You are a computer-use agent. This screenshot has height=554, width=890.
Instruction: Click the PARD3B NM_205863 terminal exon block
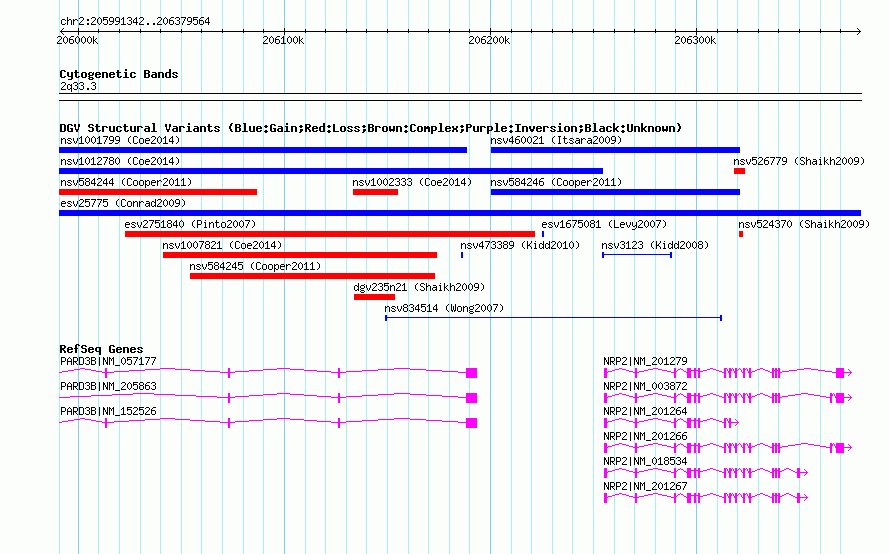(471, 398)
